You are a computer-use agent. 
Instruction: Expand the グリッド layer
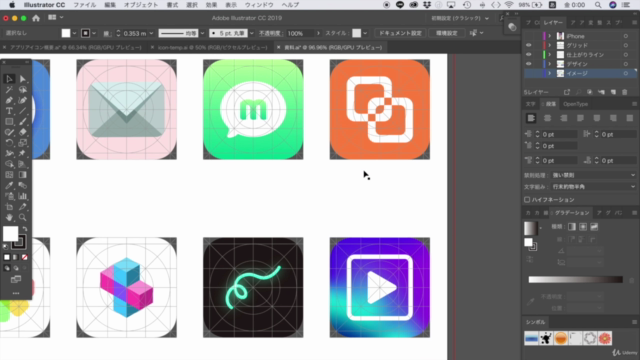pos(550,45)
